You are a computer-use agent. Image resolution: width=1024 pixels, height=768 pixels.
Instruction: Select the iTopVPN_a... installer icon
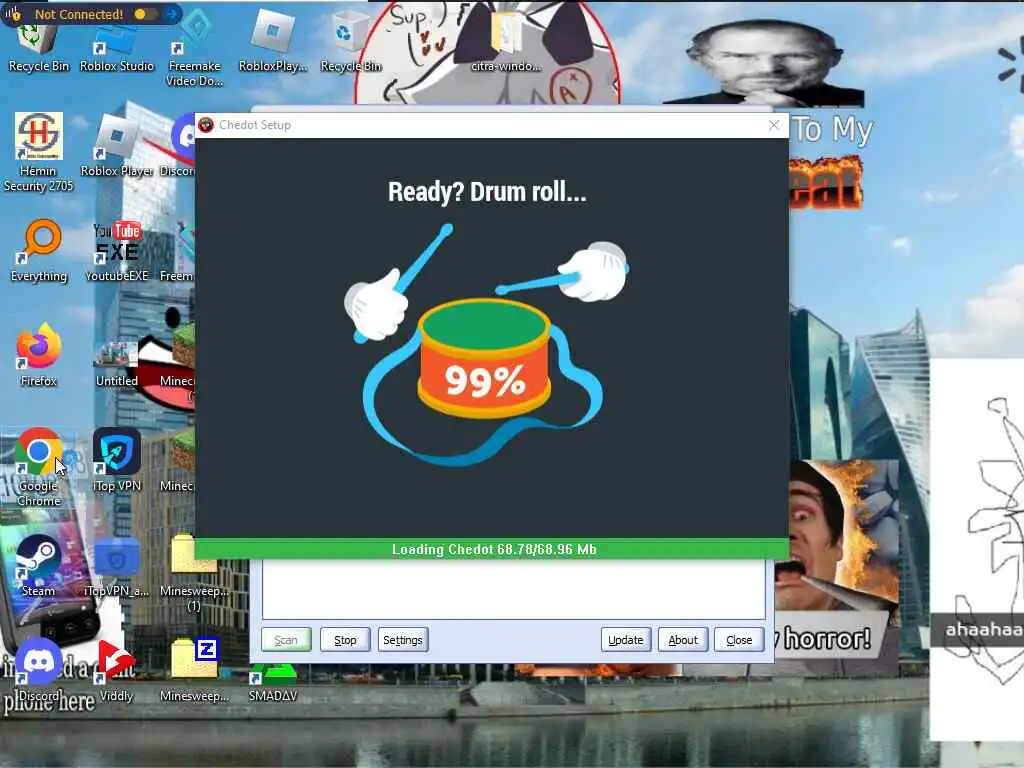pos(117,568)
